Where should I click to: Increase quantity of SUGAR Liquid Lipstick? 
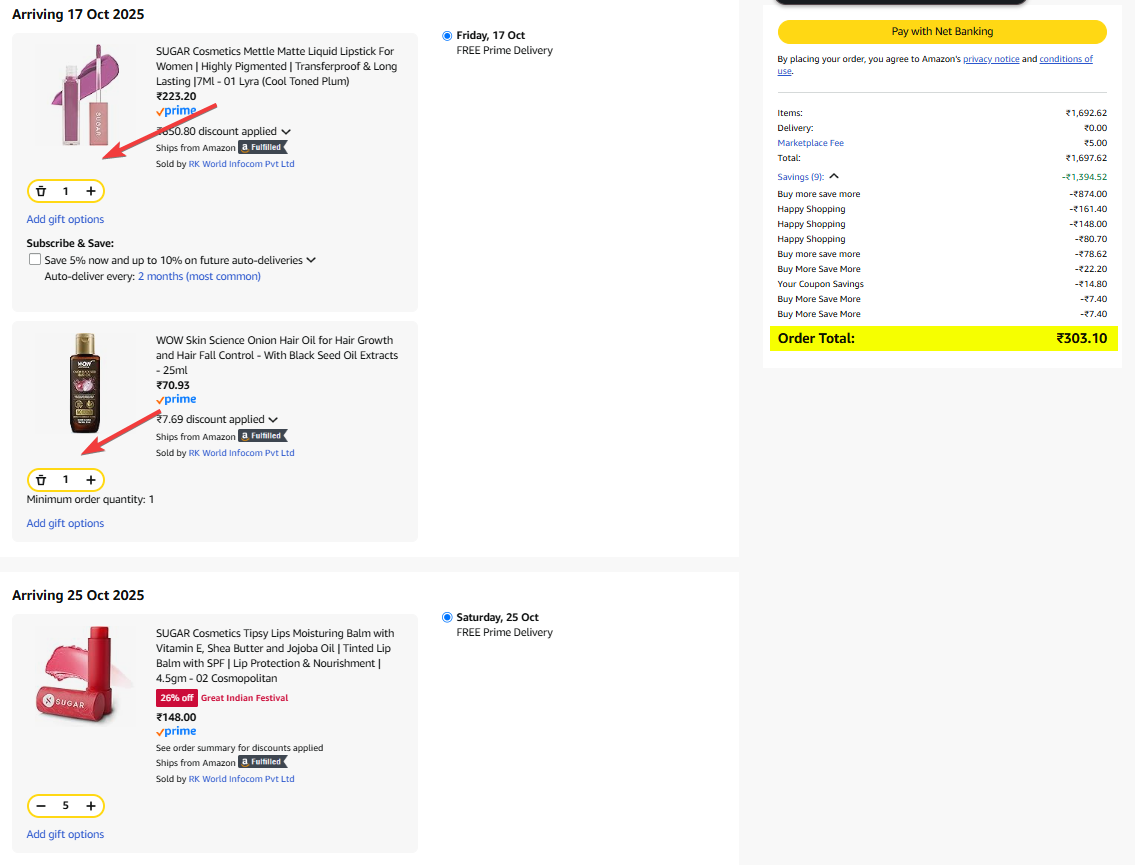click(91, 191)
